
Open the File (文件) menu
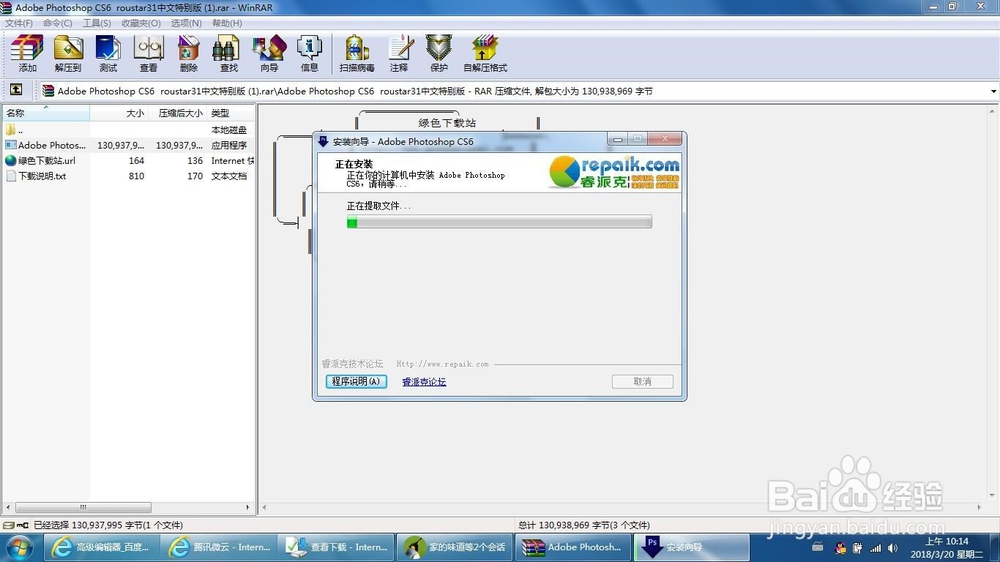pyautogui.click(x=18, y=23)
